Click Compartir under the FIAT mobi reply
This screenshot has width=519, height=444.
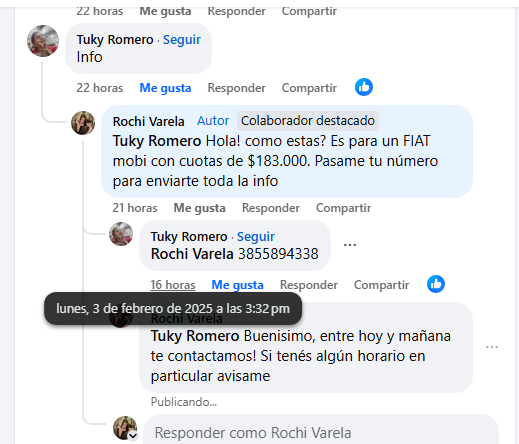[x=343, y=208]
